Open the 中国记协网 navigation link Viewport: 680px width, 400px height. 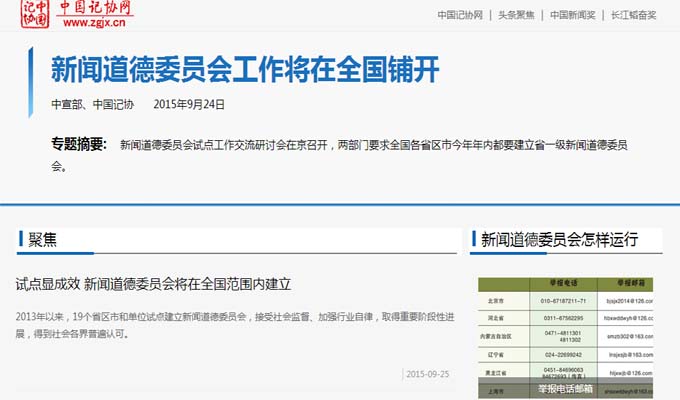tap(460, 15)
